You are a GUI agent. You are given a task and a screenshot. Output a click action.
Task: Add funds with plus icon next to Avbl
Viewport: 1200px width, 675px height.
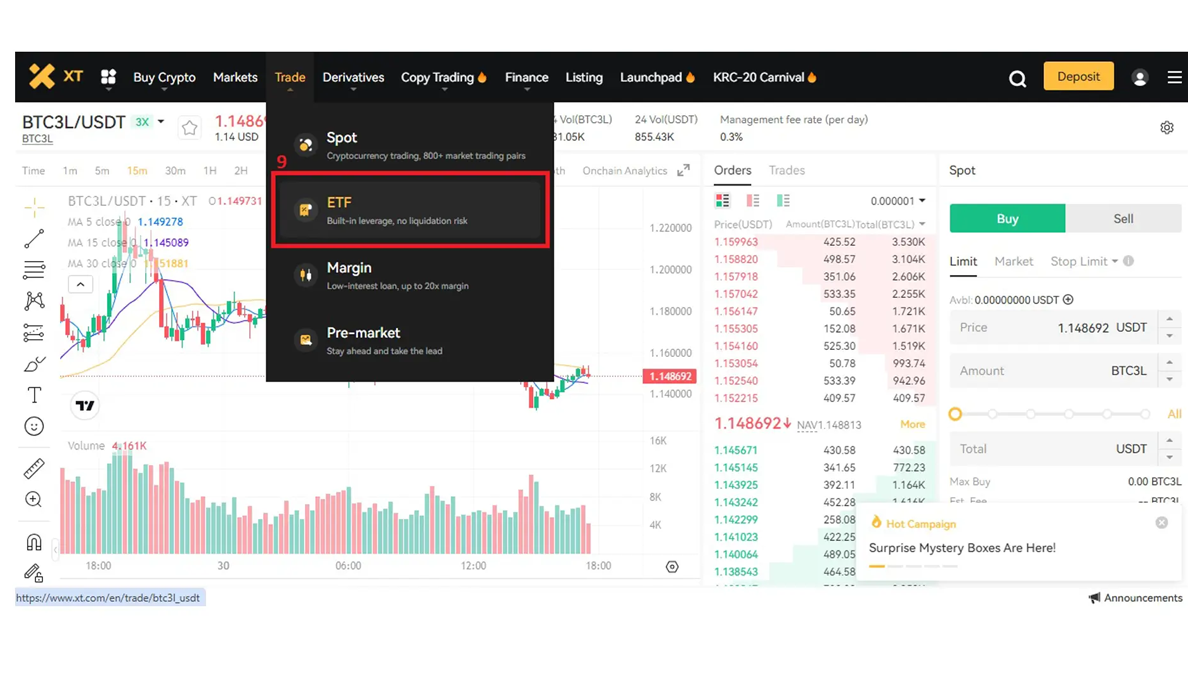(x=1068, y=300)
